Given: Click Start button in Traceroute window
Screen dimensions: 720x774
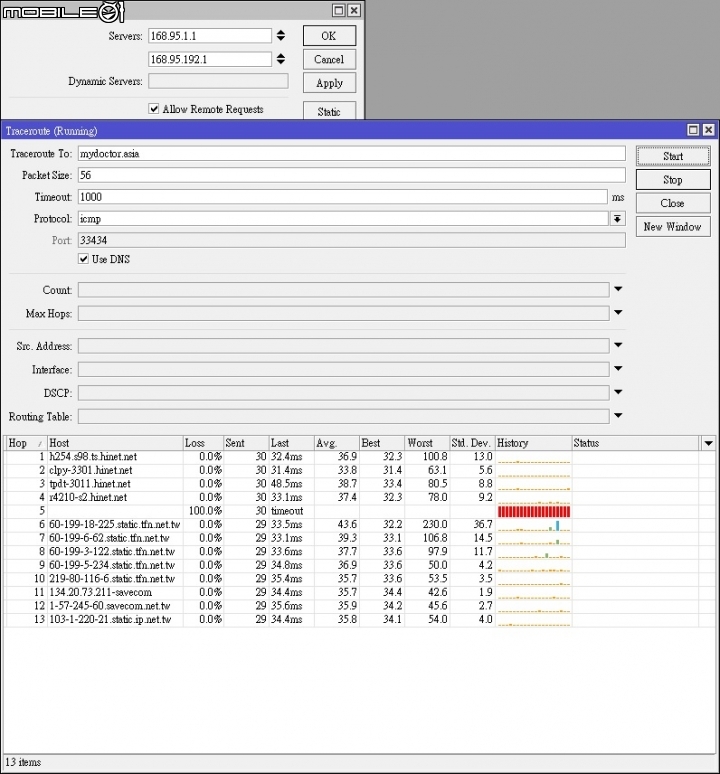Looking at the screenshot, I should point(673,156).
